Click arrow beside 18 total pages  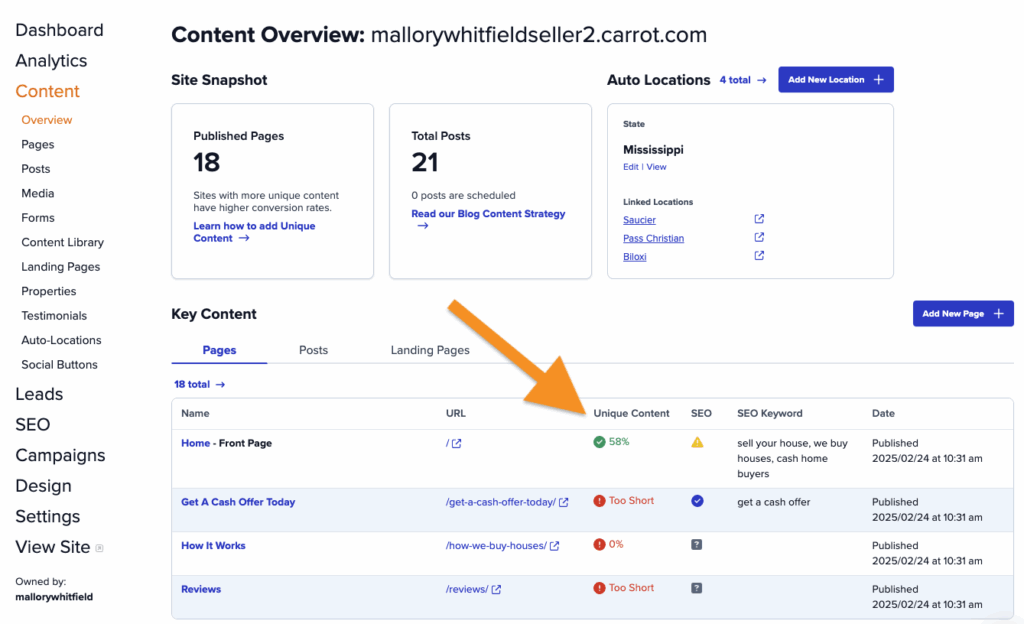click(x=220, y=384)
